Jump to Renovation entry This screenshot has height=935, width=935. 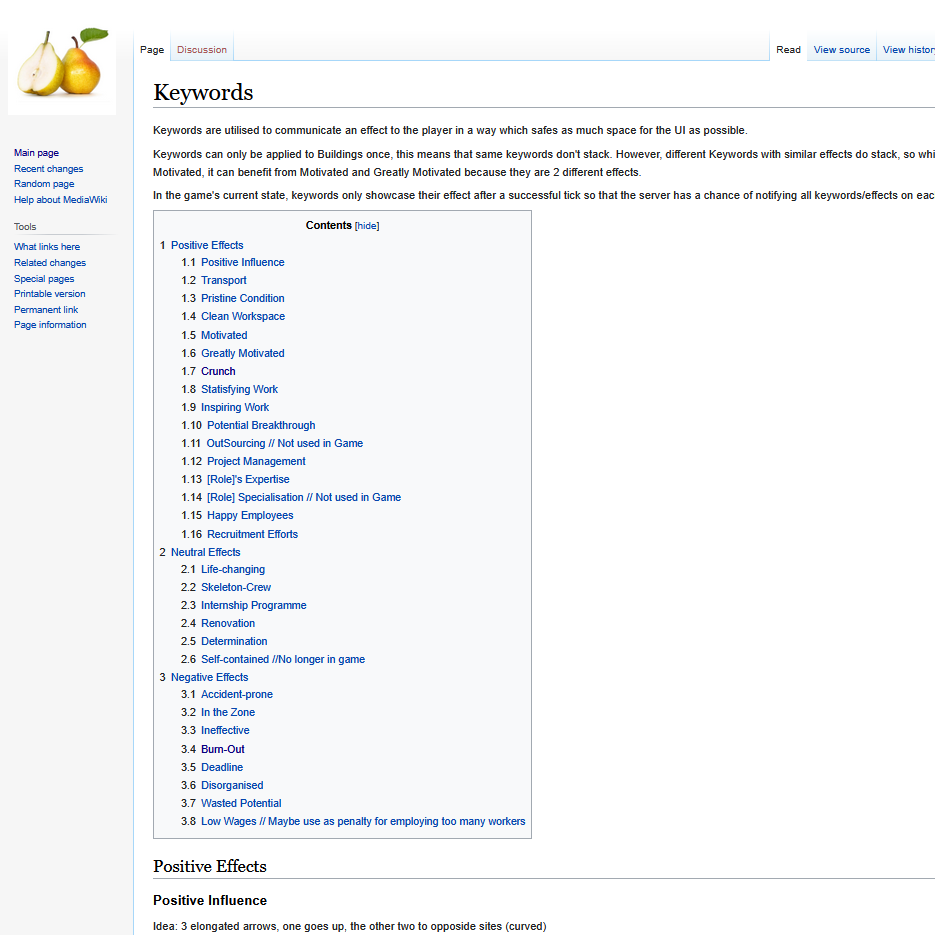tap(228, 623)
